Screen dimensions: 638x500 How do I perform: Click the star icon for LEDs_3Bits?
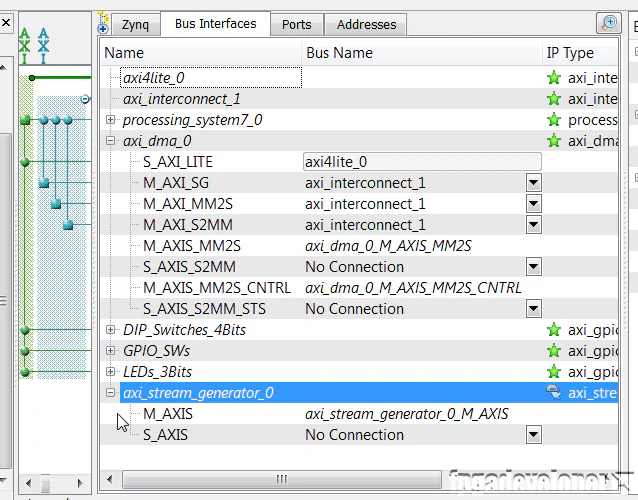(553, 372)
